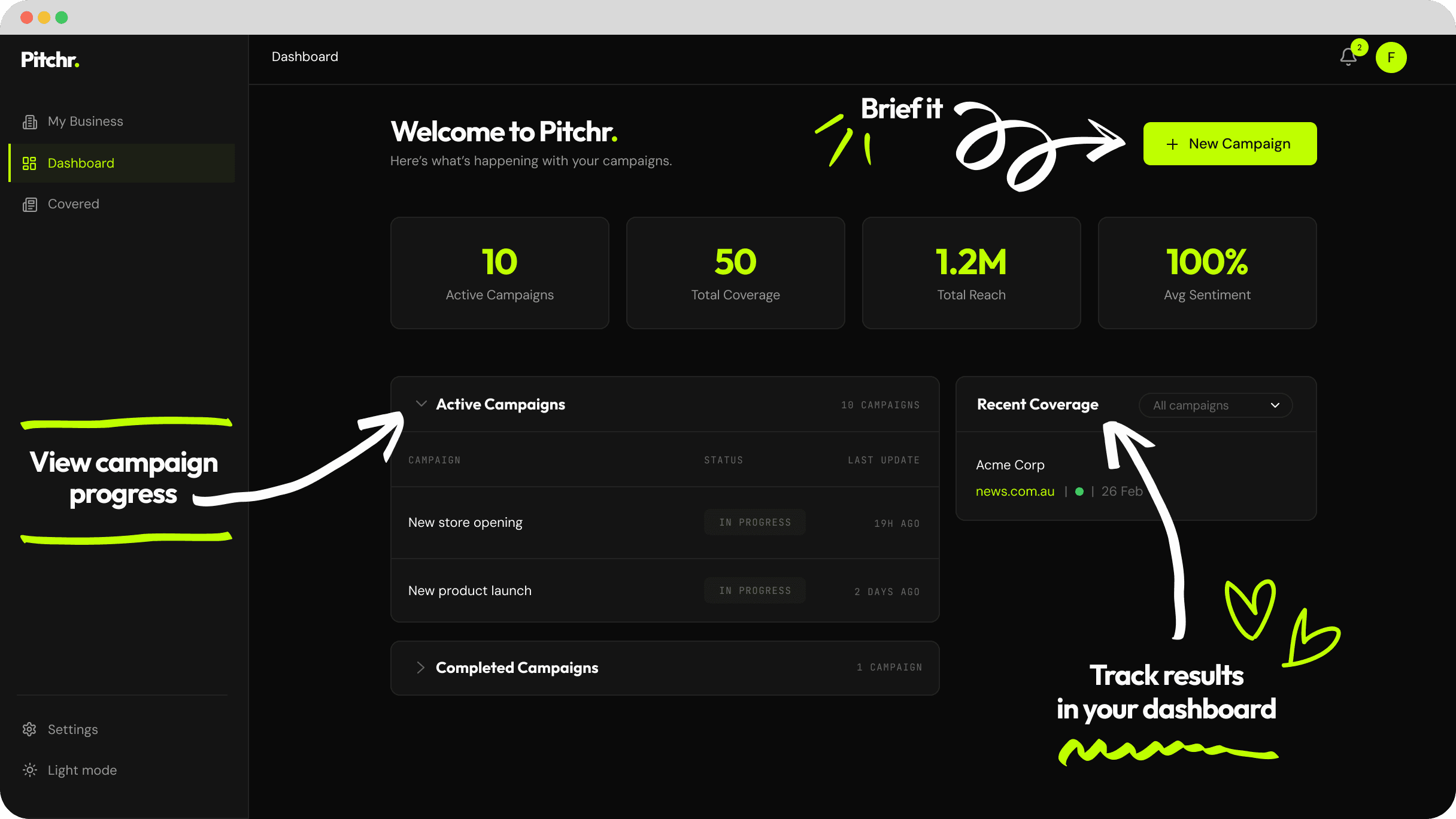Image resolution: width=1456 pixels, height=819 pixels.
Task: Click the 1 CAMPAIGN count label
Action: click(x=890, y=668)
